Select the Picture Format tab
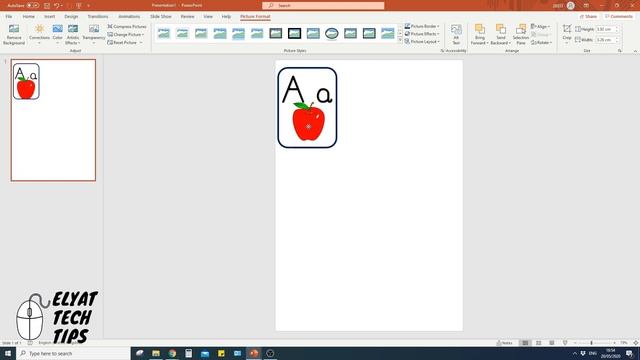The image size is (640, 360). point(255,16)
